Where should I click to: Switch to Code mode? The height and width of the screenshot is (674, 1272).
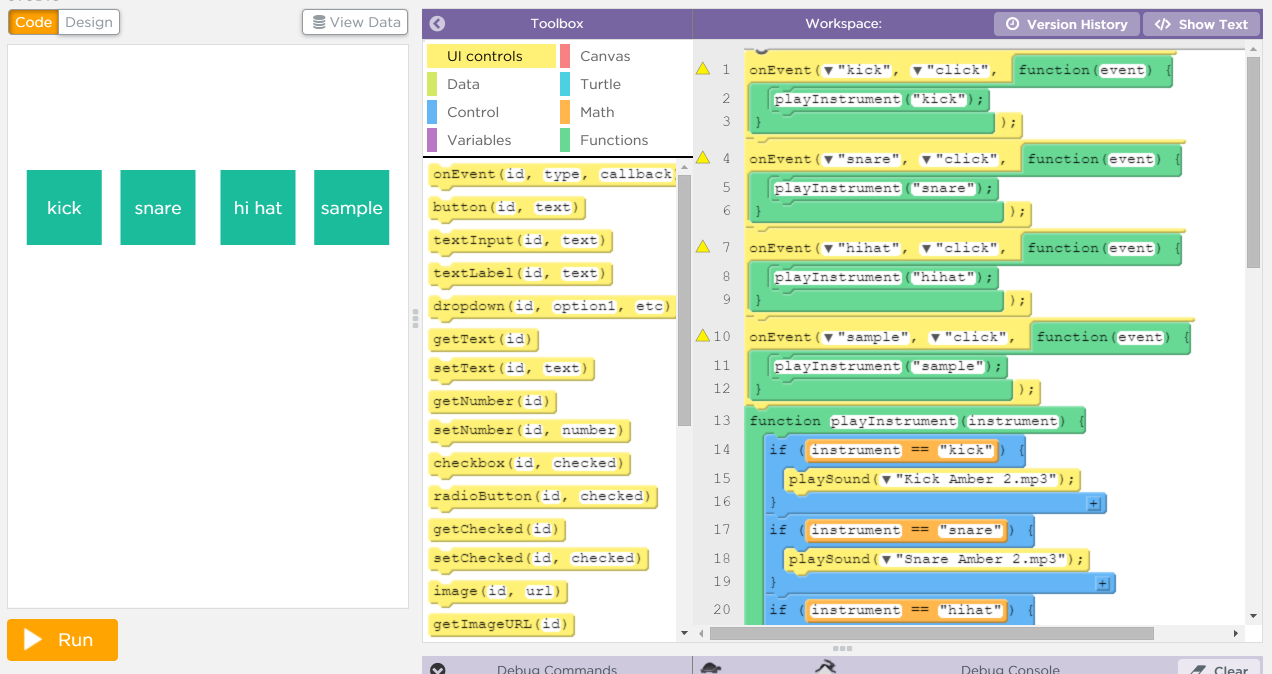34,22
